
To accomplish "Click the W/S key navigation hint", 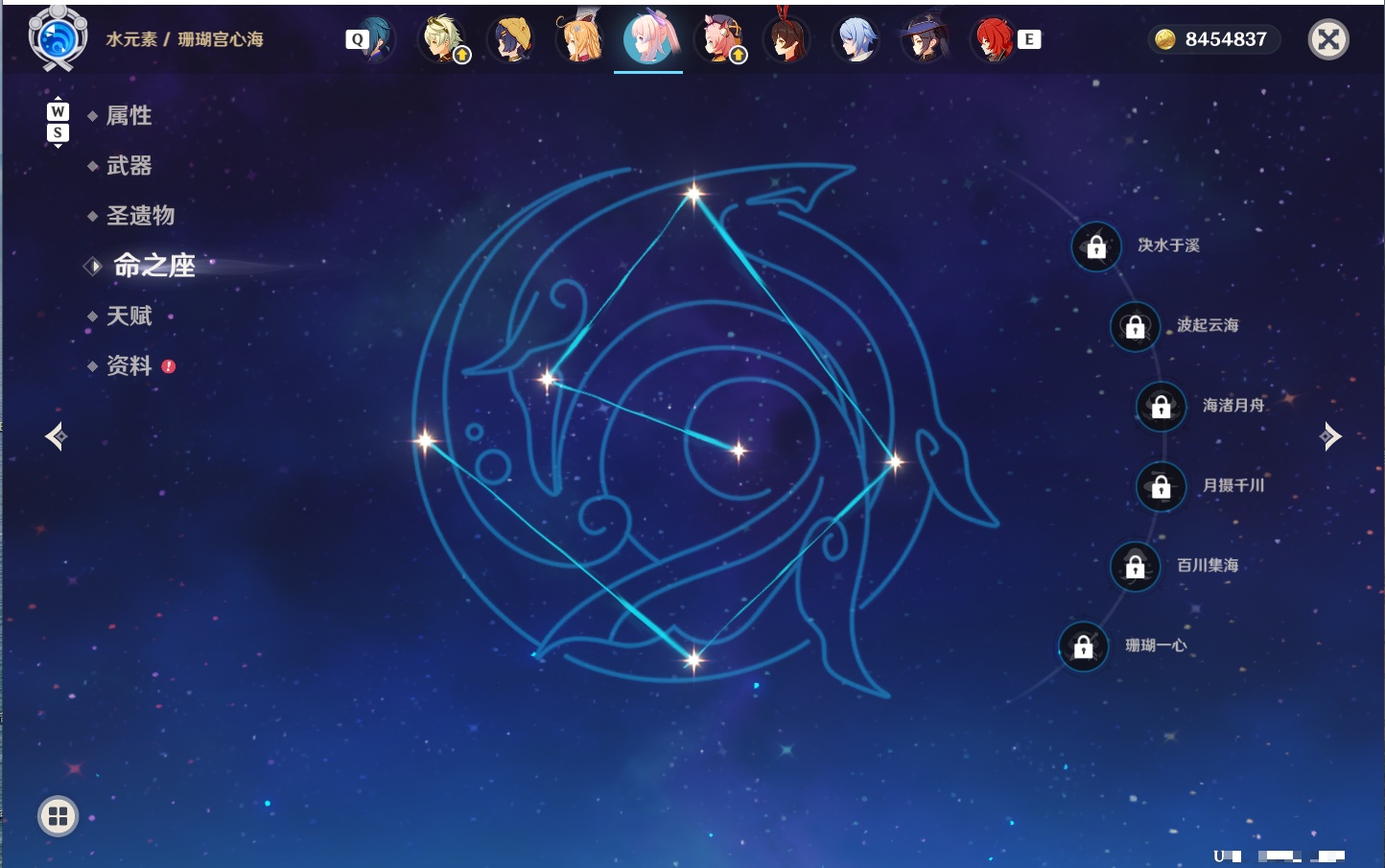I will click(x=58, y=123).
